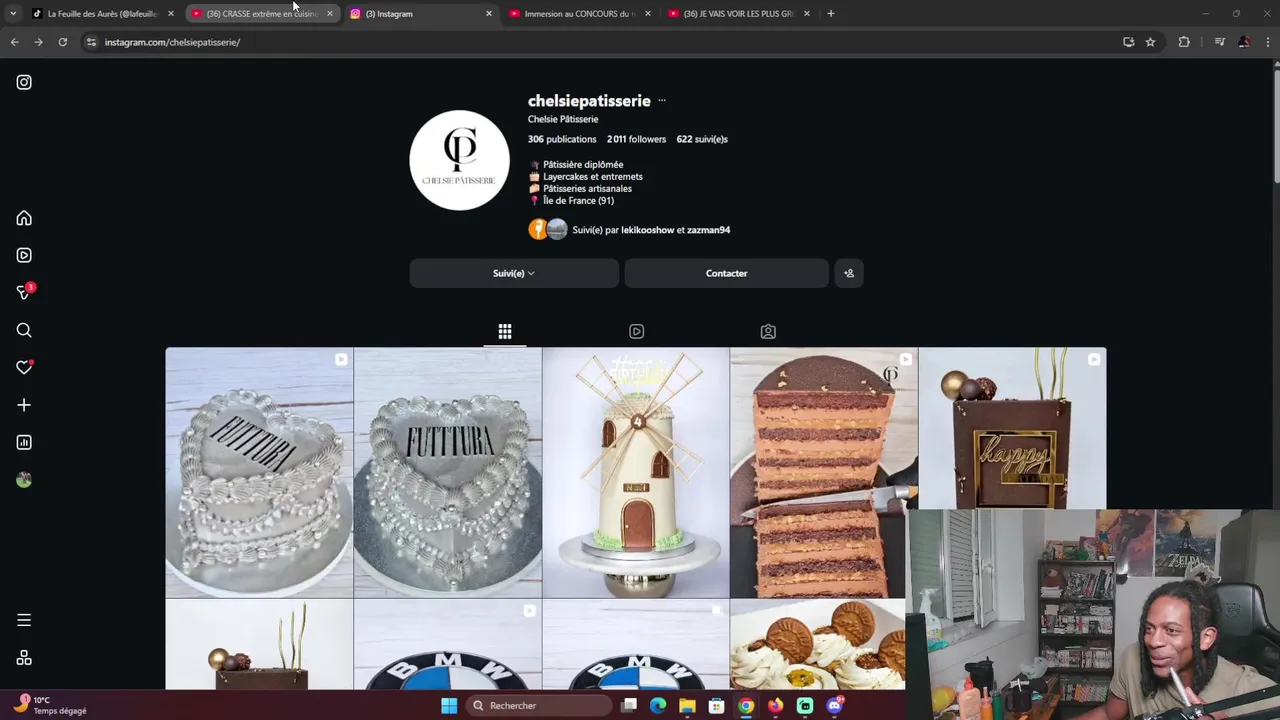Open Microsoft Store from taskbar
The height and width of the screenshot is (720, 1280).
pyautogui.click(x=716, y=706)
